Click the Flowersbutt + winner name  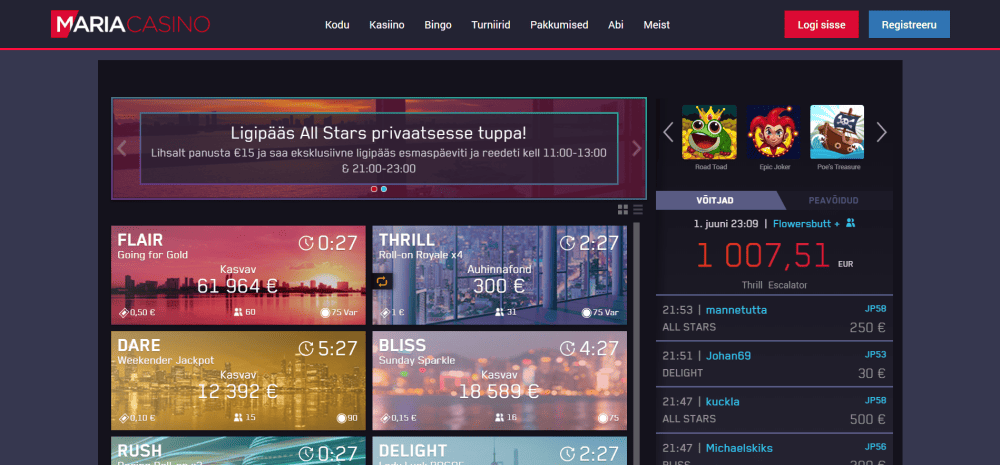pos(806,224)
